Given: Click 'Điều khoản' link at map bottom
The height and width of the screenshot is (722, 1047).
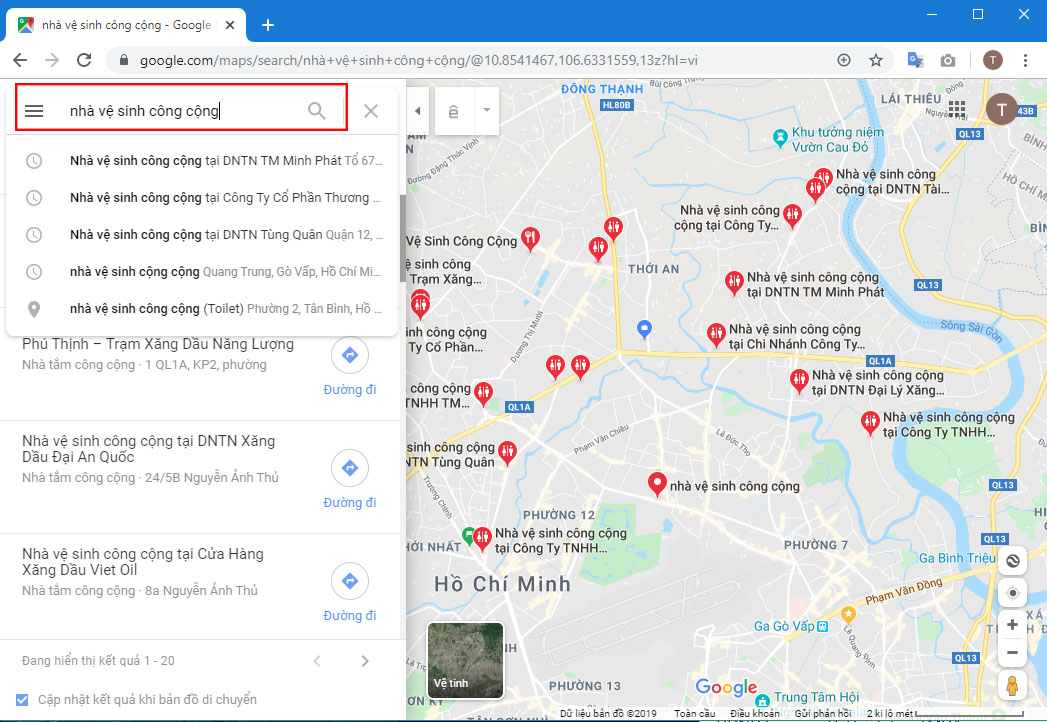Looking at the screenshot, I should coord(755,713).
